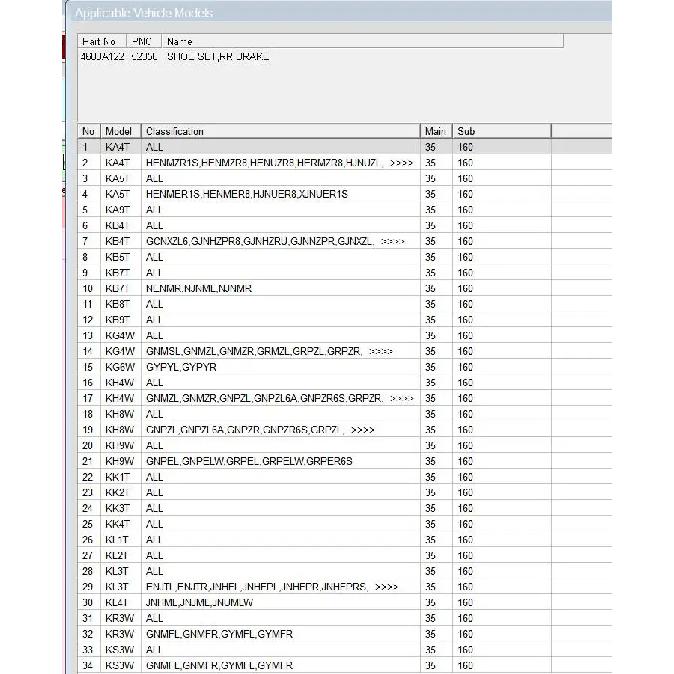
Task: Expand the >>>> marker in row 17
Action: click(401, 398)
